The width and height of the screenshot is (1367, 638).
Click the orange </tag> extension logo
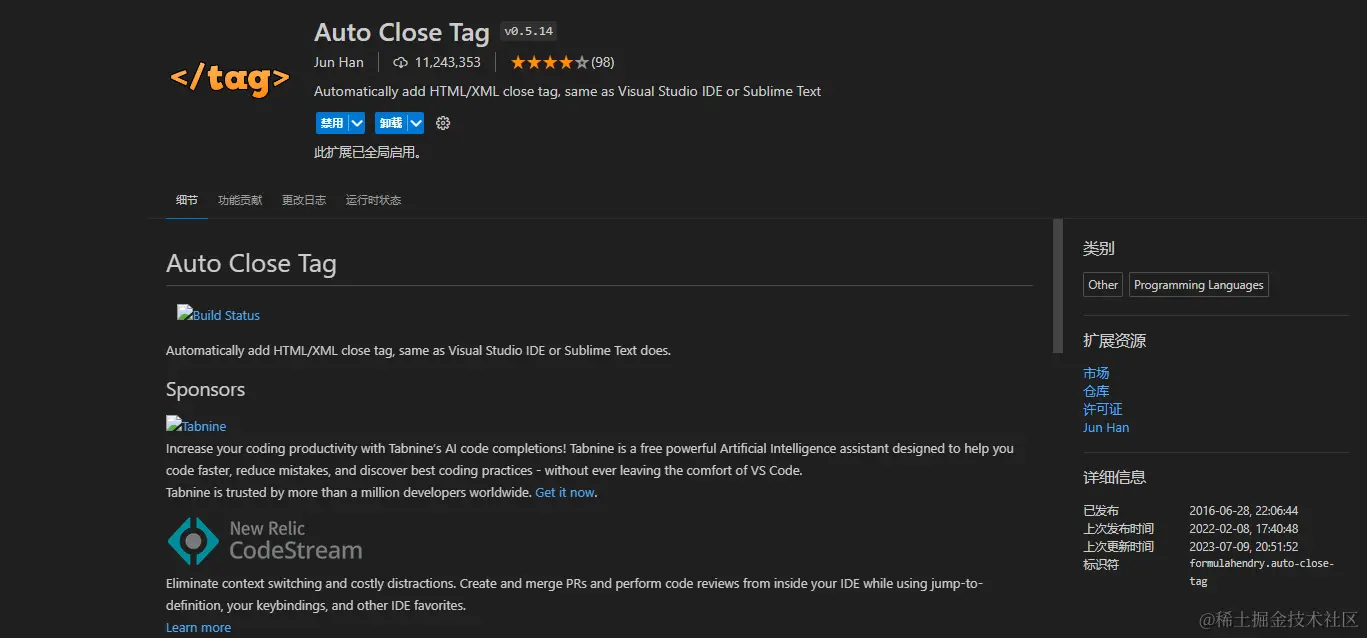[x=230, y=78]
